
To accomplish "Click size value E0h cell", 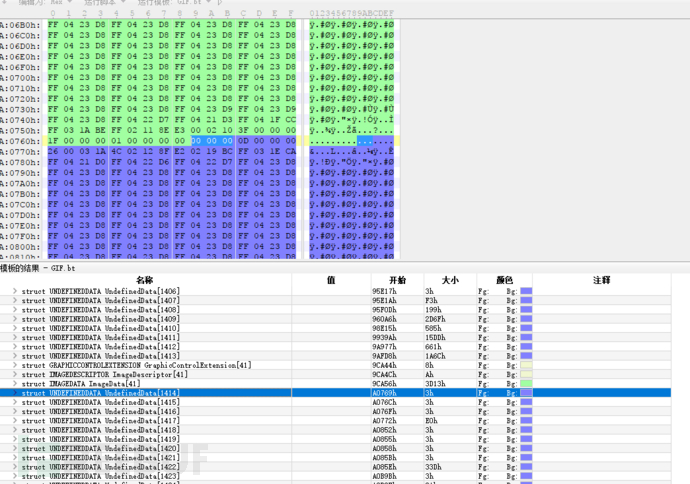I will pyautogui.click(x=431, y=420).
